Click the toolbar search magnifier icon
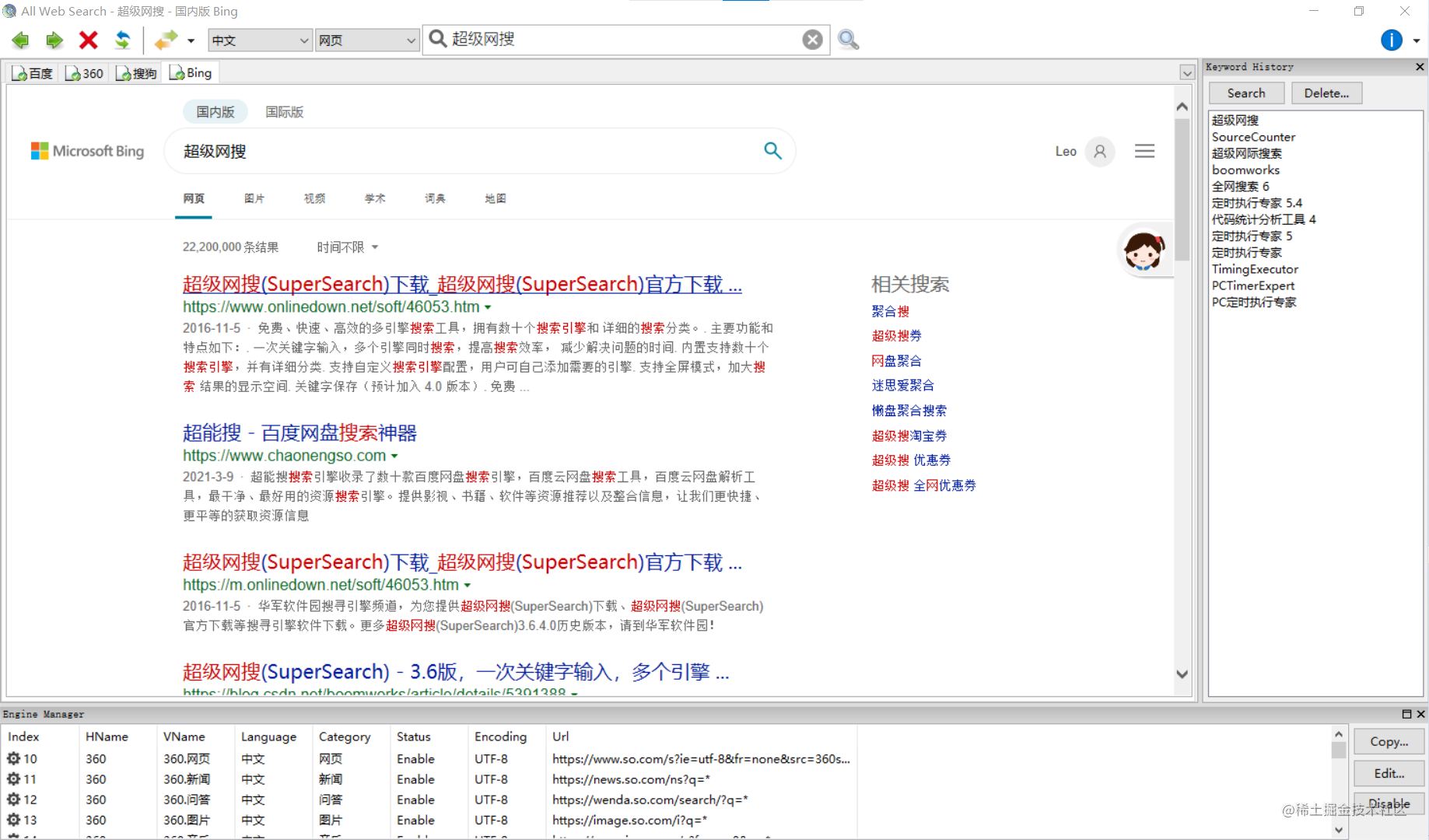 pyautogui.click(x=848, y=39)
